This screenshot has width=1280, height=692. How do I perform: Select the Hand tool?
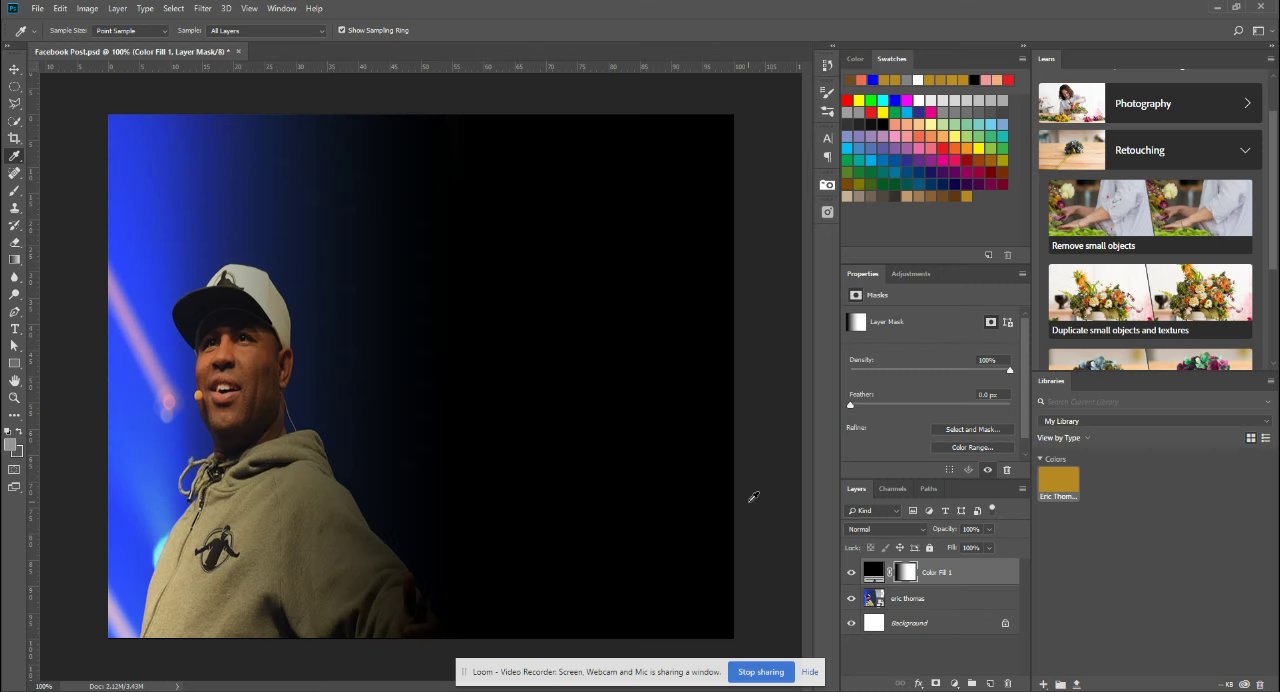tap(14, 381)
